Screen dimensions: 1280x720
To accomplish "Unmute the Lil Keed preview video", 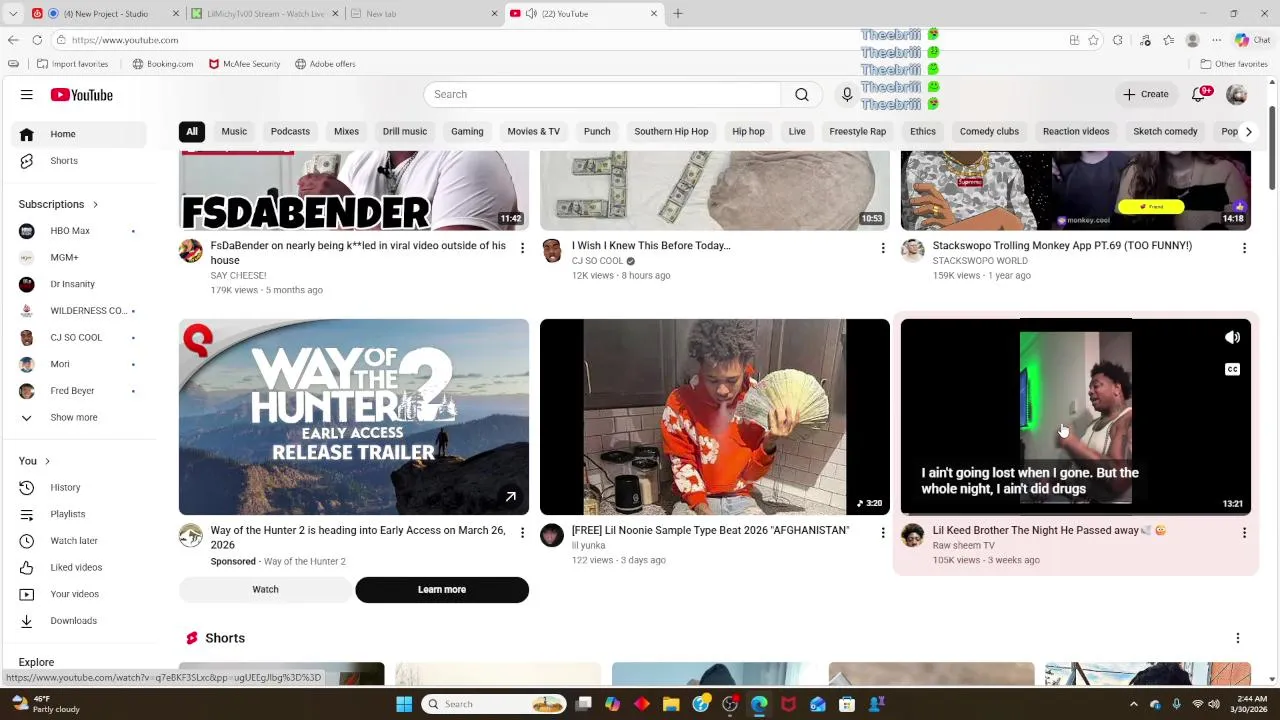I will tap(1233, 338).
